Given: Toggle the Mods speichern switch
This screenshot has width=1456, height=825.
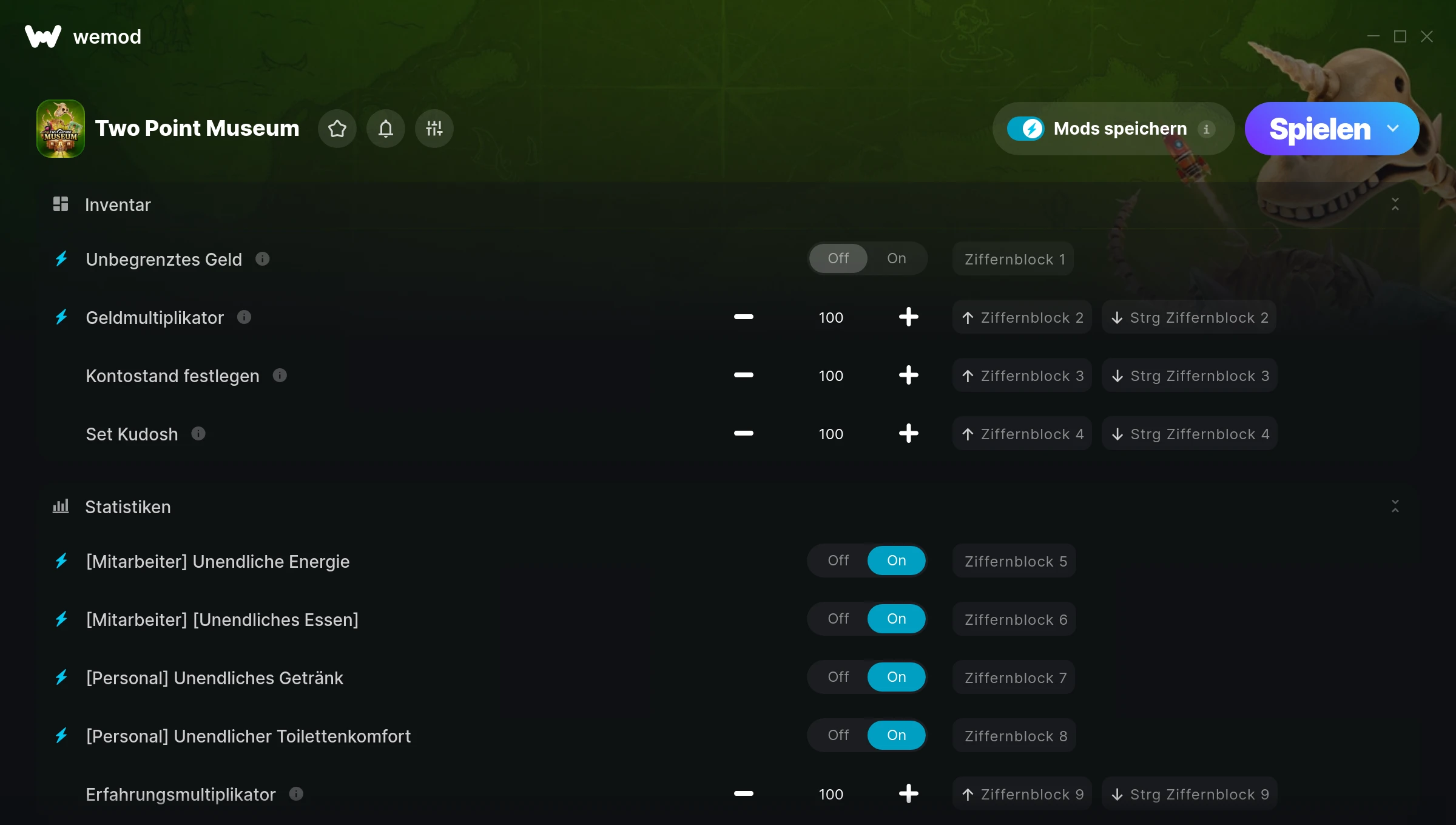Looking at the screenshot, I should [1026, 129].
